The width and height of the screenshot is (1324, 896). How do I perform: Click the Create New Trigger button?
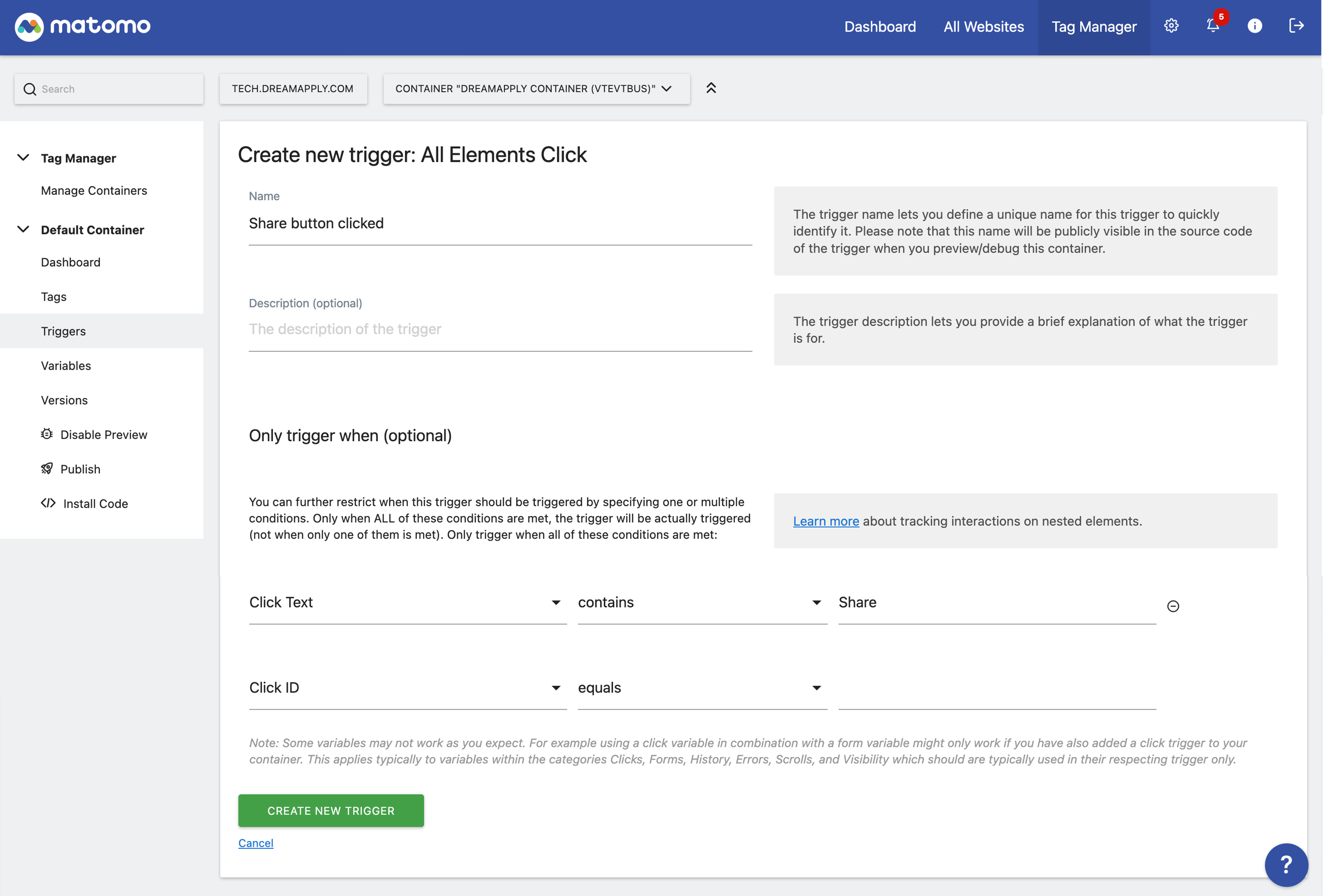coord(331,811)
